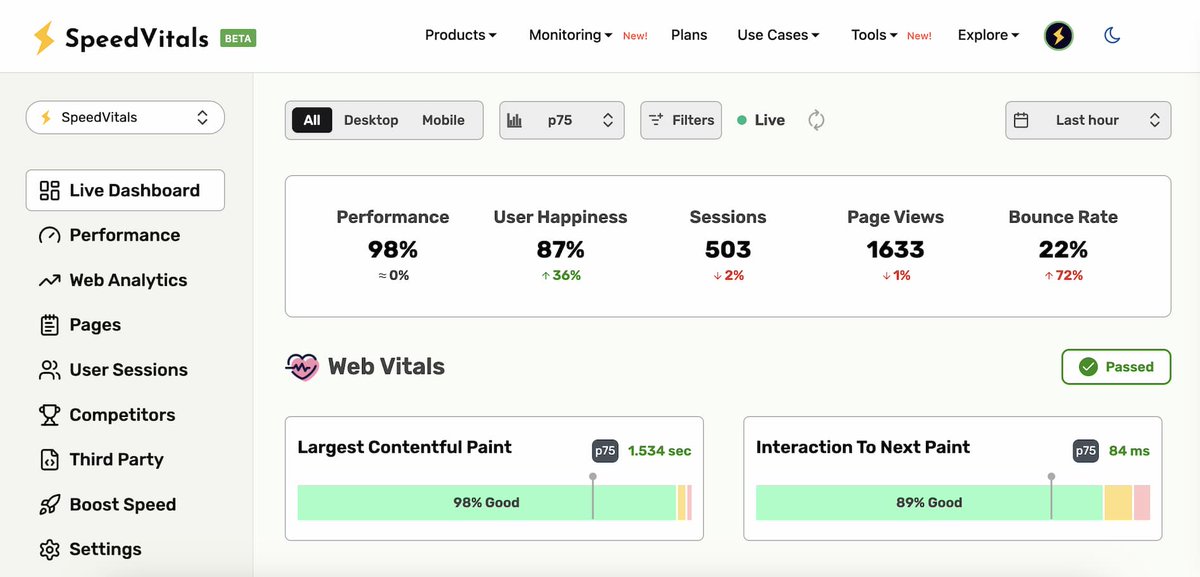Open Settings using the sidebar gear icon
The height and width of the screenshot is (577, 1200).
pyautogui.click(x=47, y=549)
